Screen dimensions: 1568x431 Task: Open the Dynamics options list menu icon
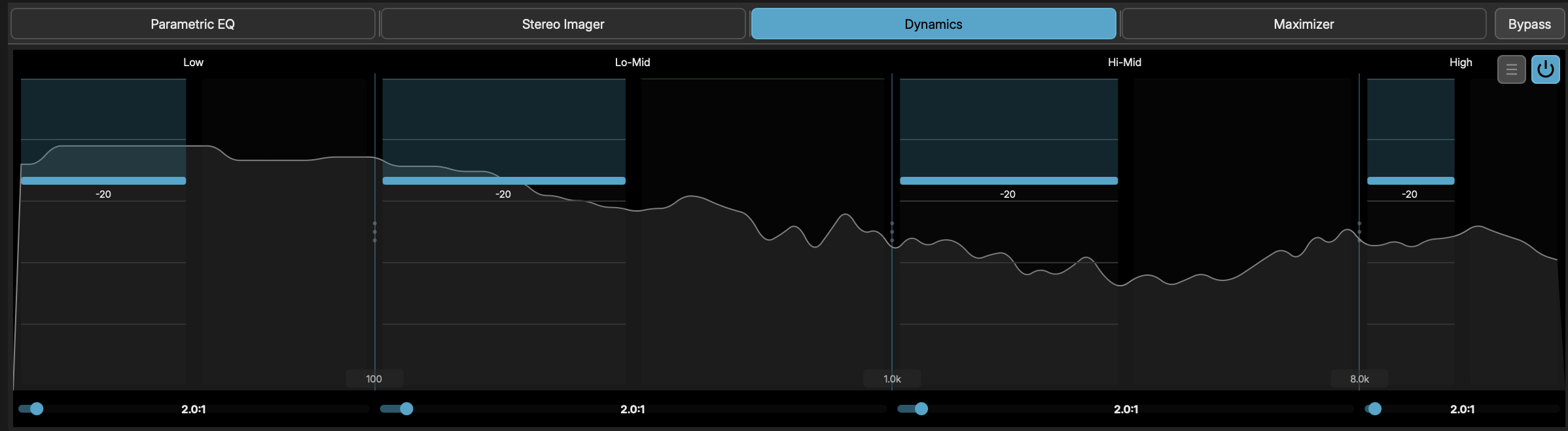pyautogui.click(x=1511, y=69)
